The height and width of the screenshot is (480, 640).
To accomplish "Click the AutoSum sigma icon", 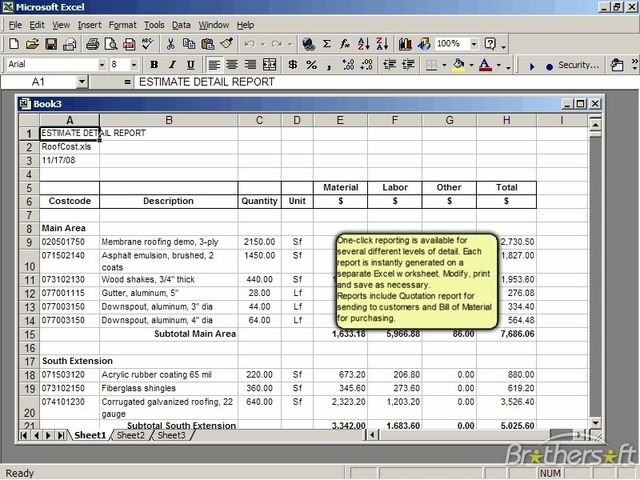I will coord(327,44).
